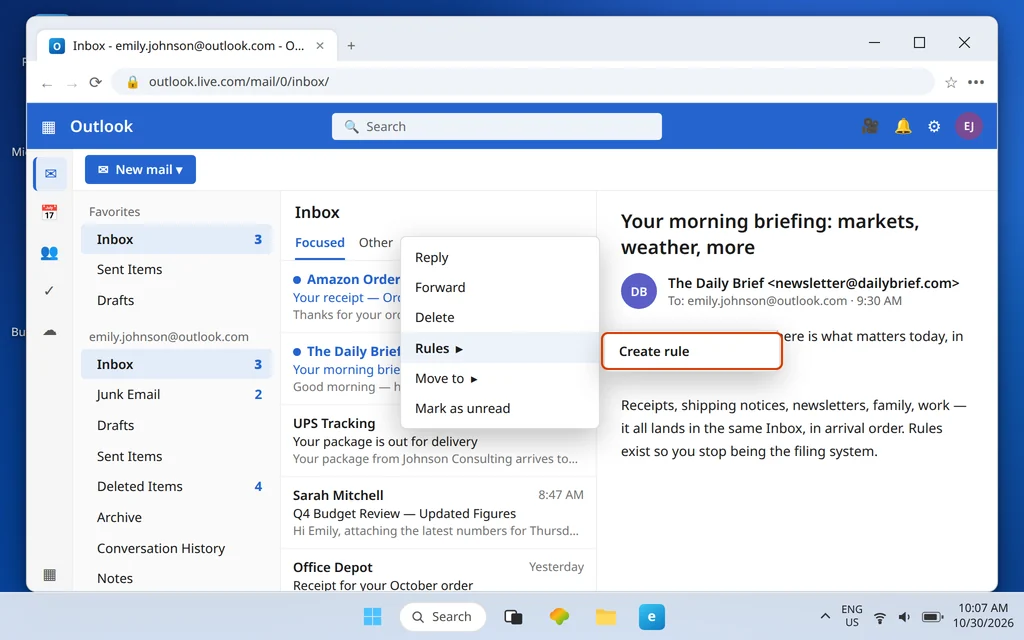Open the Archive folder
The image size is (1024, 640).
coord(176,517)
